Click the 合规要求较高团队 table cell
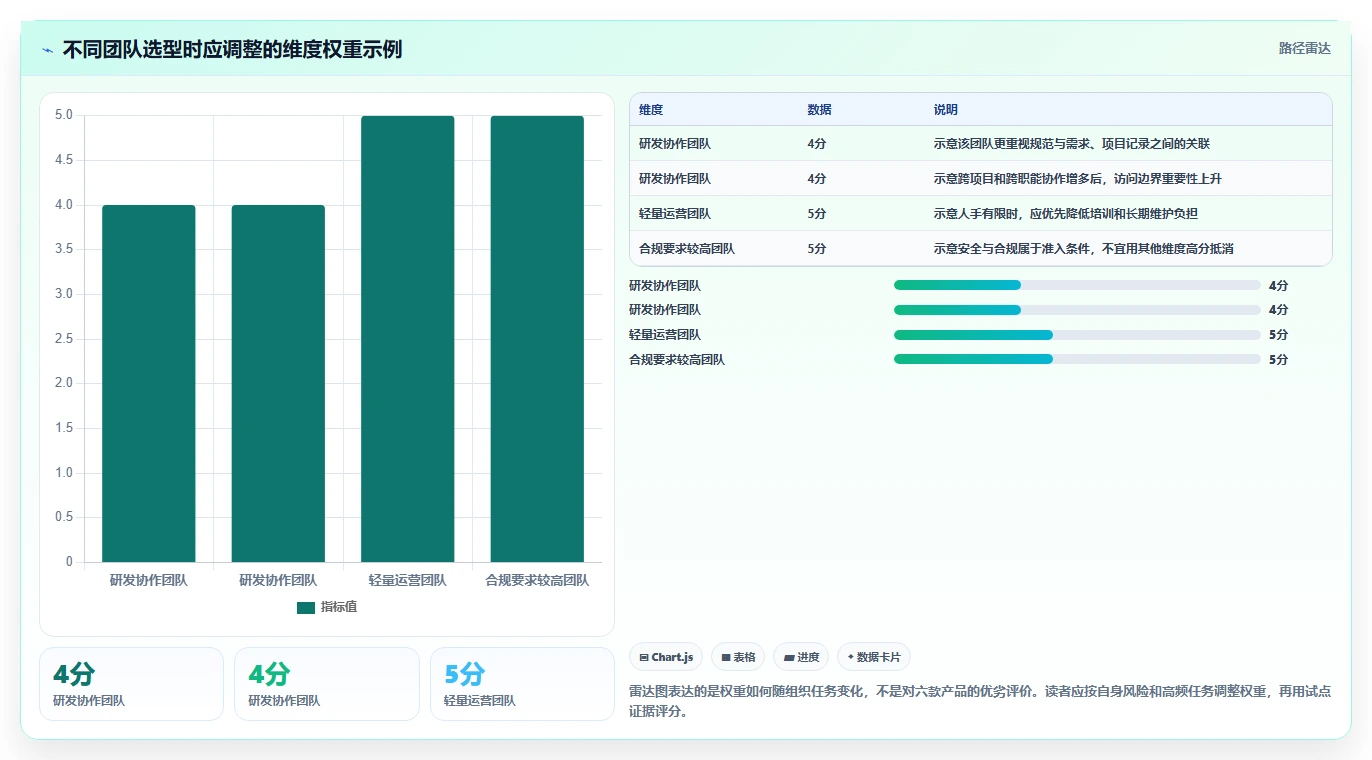 click(x=687, y=249)
